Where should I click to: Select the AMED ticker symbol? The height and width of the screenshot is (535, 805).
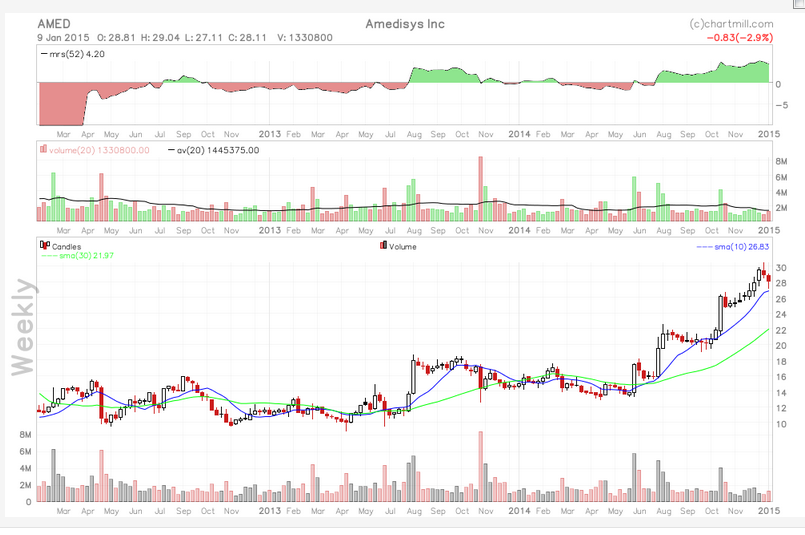click(54, 24)
